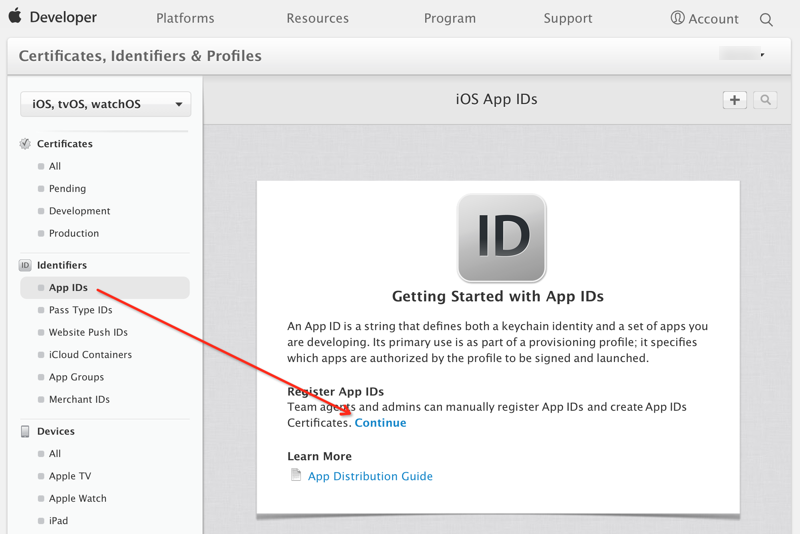The width and height of the screenshot is (800, 534).
Task: Click the 'iOS App IDs' page title
Action: tap(496, 99)
